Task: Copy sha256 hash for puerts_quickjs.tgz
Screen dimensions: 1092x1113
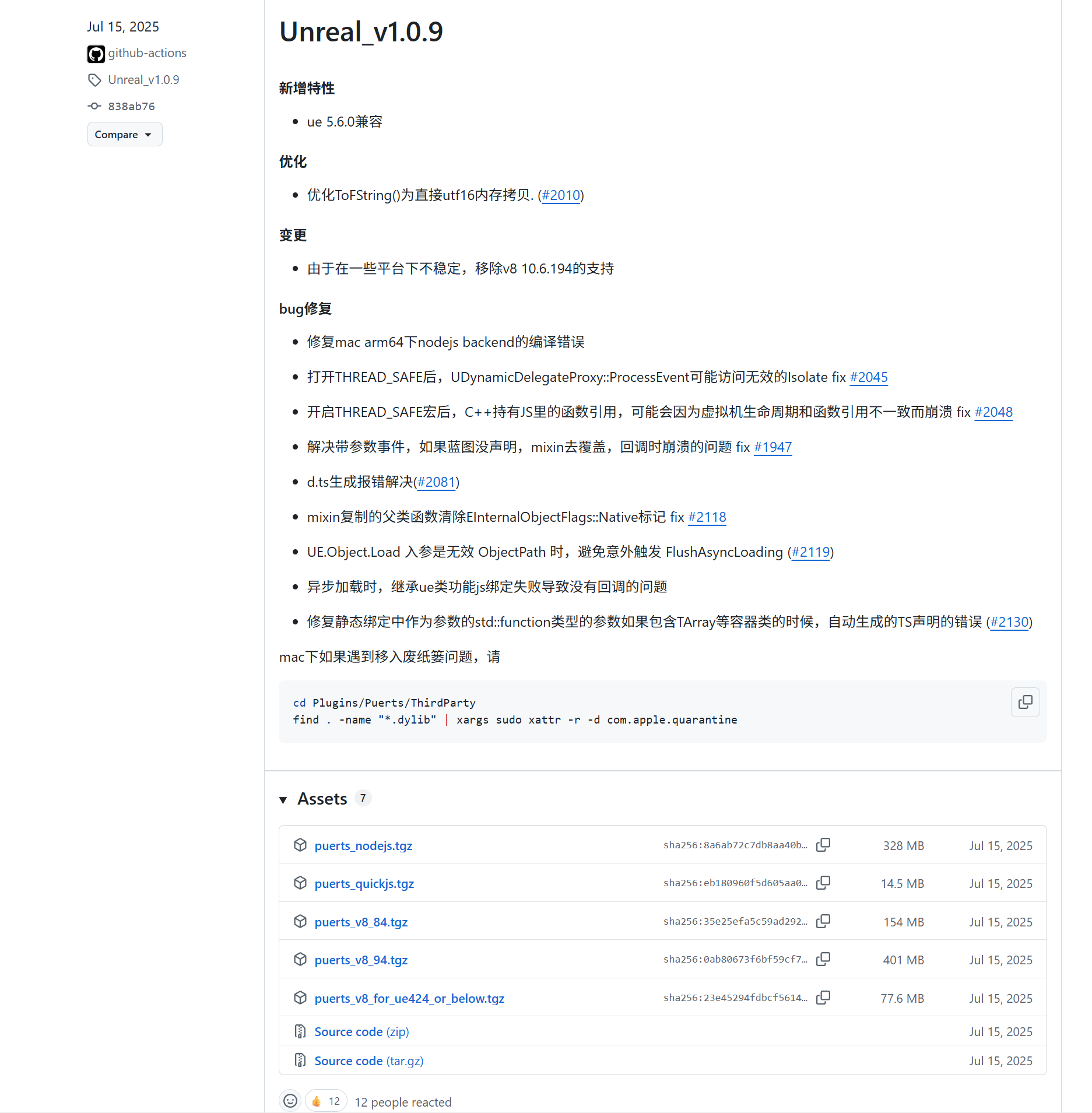Action: pyautogui.click(x=823, y=883)
